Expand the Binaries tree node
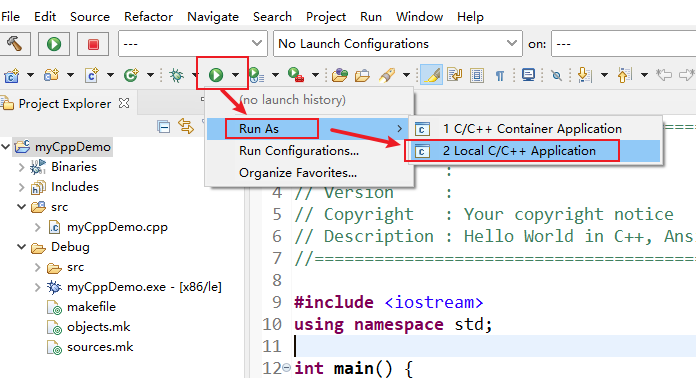This screenshot has width=696, height=378. pyautogui.click(x=21, y=167)
